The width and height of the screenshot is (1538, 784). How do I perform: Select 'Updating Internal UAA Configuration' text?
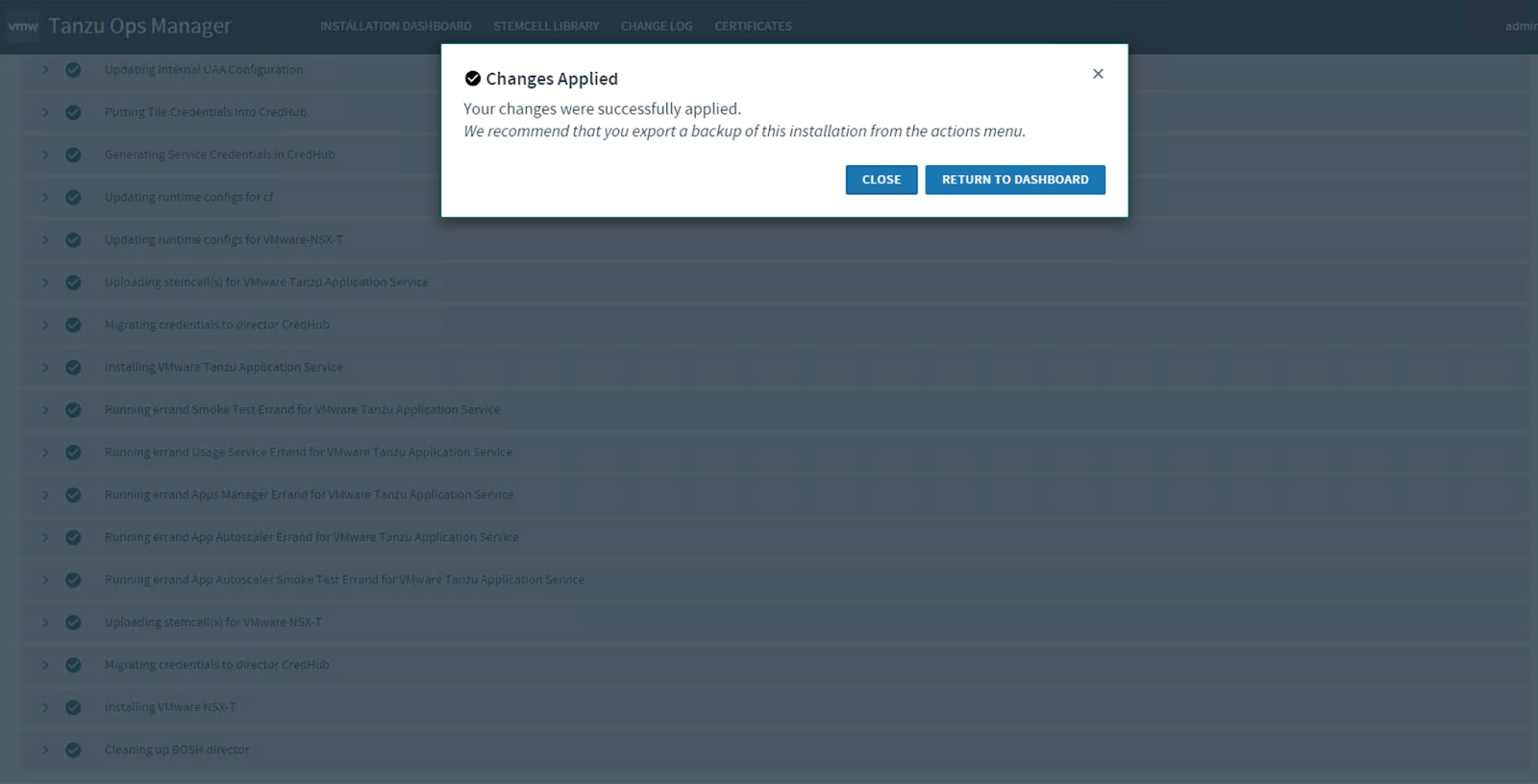(x=204, y=69)
